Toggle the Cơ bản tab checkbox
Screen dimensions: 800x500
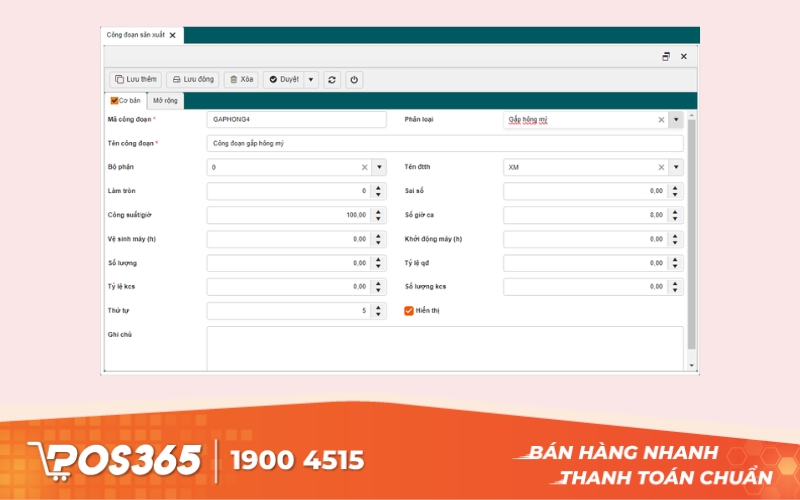[114, 101]
